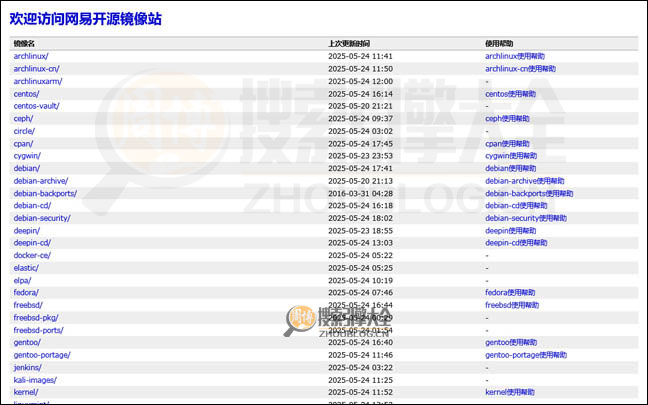Select the timestamp 2025-05-24 18:02
The width and height of the screenshot is (648, 405).
(x=360, y=218)
